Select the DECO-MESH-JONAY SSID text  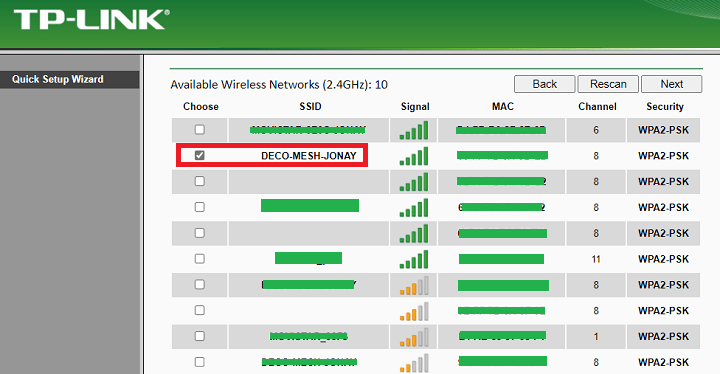(309, 156)
